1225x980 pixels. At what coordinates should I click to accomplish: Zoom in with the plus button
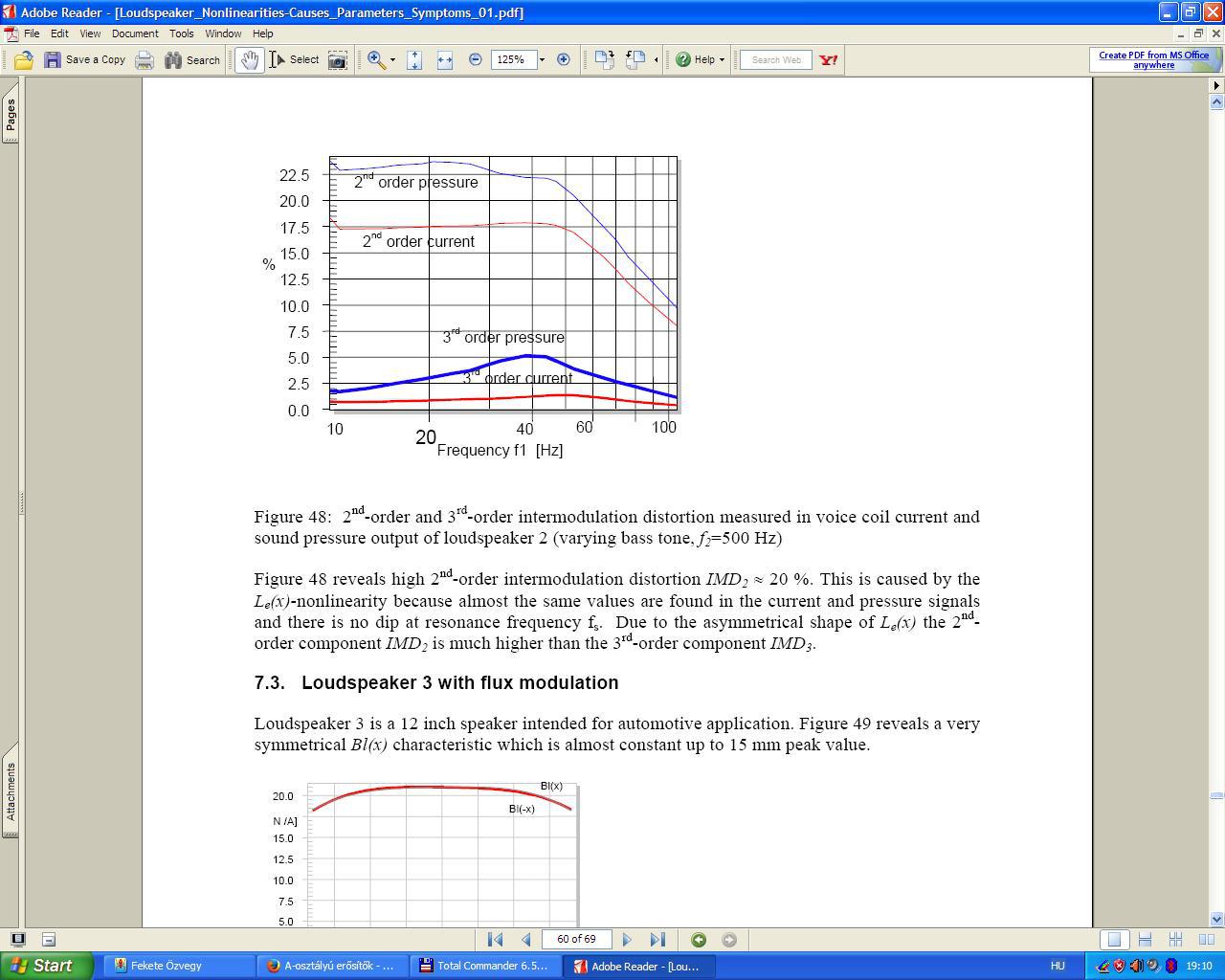[x=564, y=59]
